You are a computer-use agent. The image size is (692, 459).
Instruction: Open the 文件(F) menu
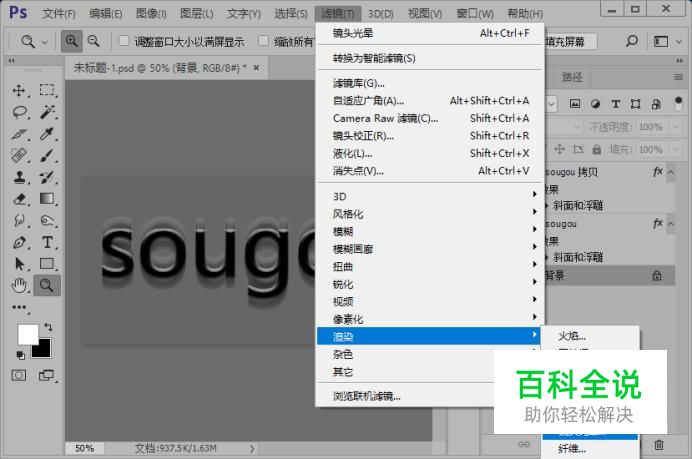pyautogui.click(x=59, y=14)
